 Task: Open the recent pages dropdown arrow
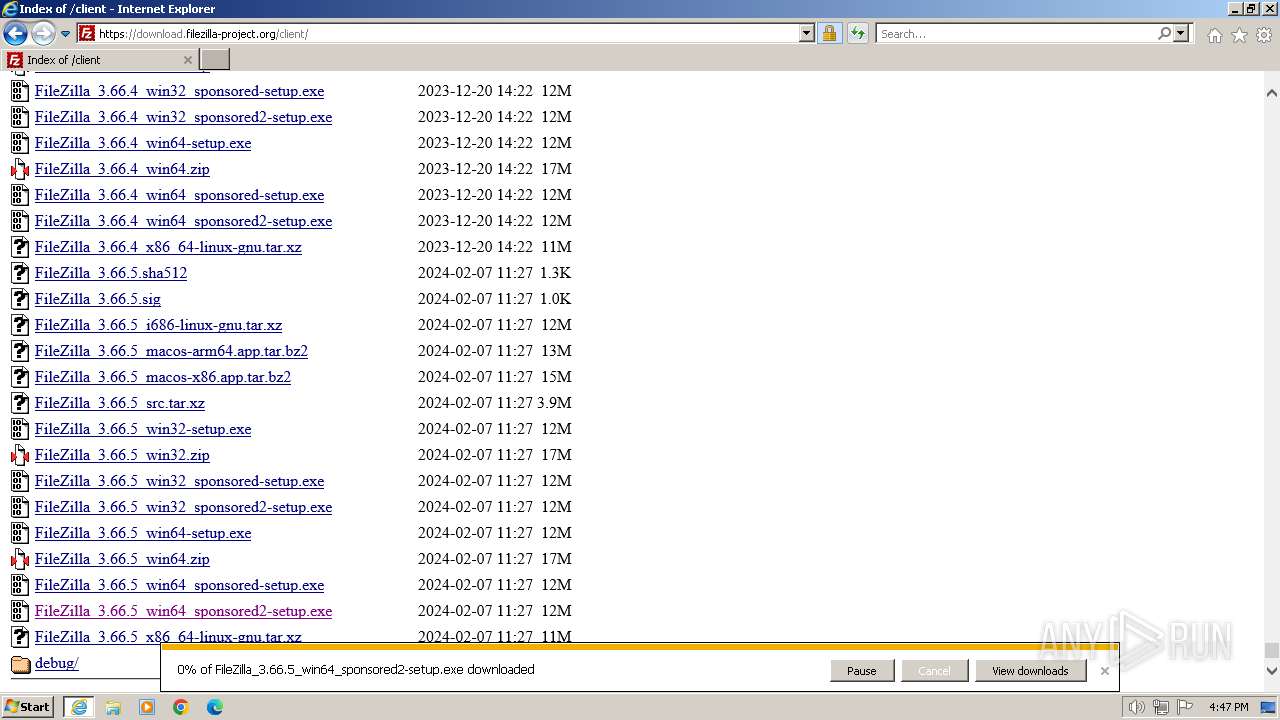coord(66,34)
